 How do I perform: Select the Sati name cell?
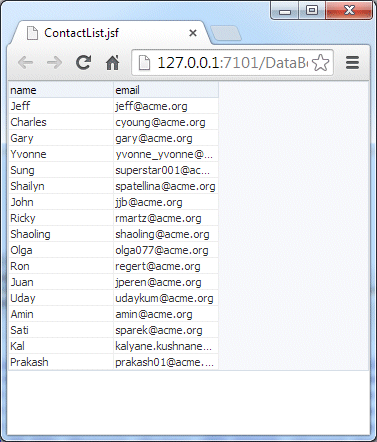pyautogui.click(x=61, y=330)
